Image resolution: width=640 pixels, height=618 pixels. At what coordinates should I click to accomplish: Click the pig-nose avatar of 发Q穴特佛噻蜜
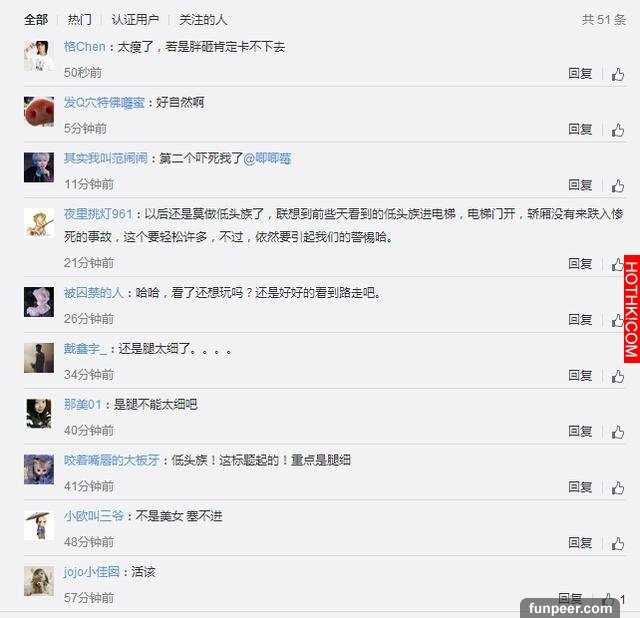pos(39,111)
